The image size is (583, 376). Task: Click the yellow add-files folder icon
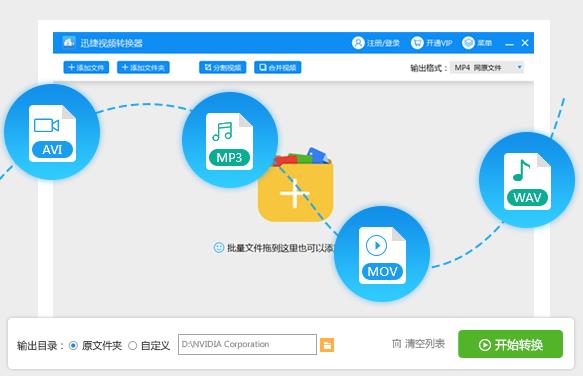point(295,185)
